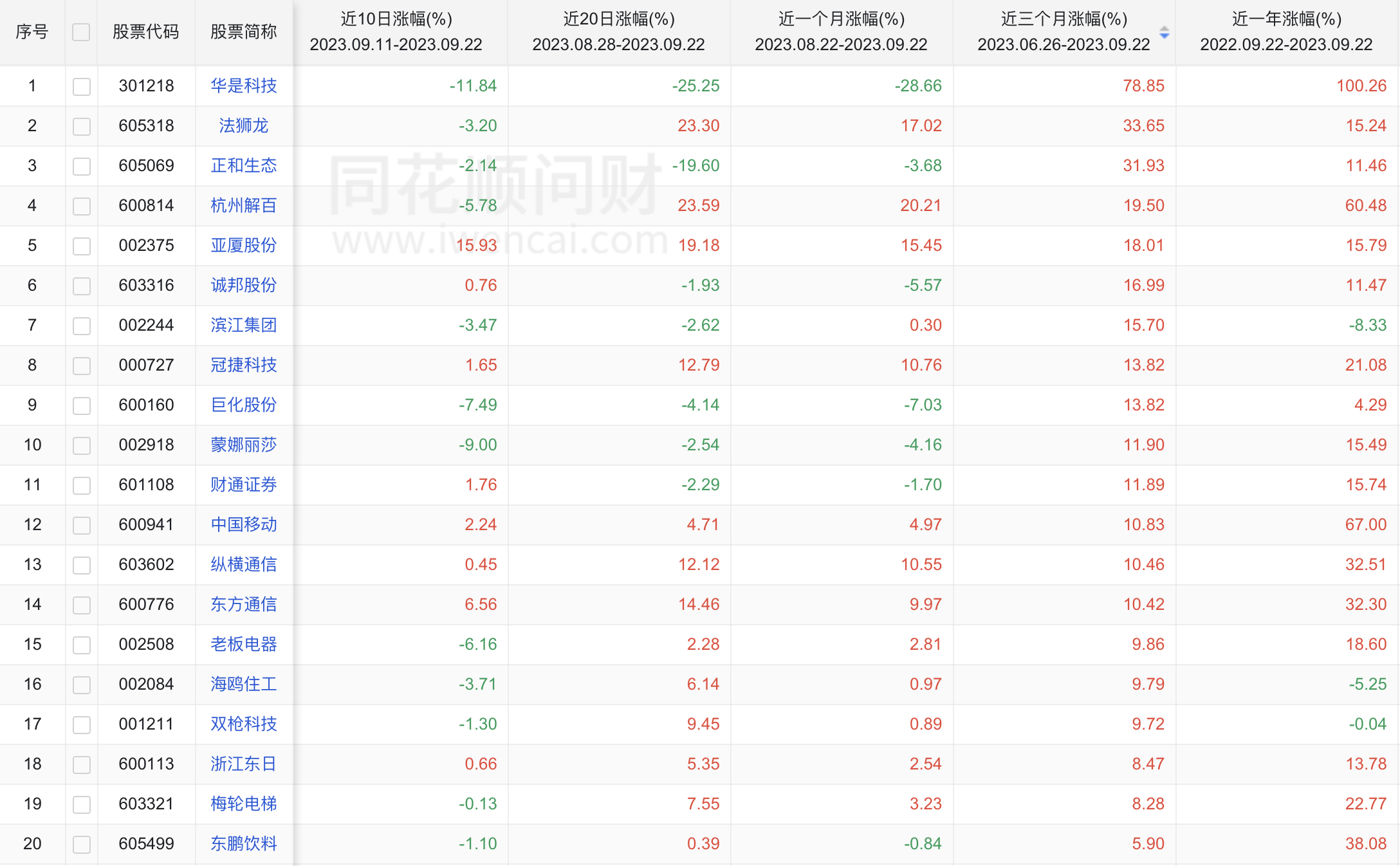Viewport: 1400px width, 866px height.
Task: Open the 杭州解百 stock link
Action: point(244,205)
